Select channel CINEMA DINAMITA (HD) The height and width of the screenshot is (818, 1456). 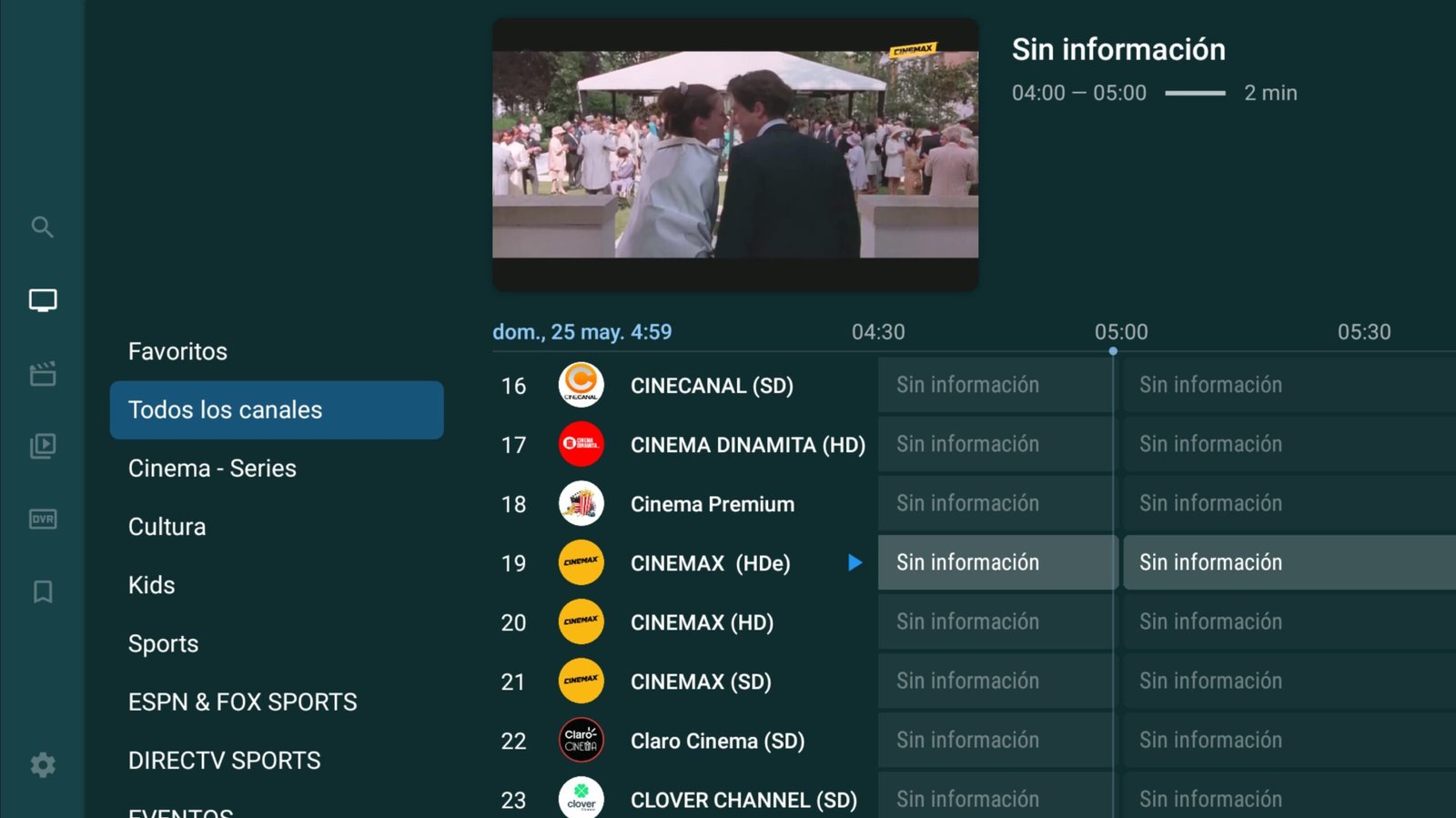[x=747, y=445]
